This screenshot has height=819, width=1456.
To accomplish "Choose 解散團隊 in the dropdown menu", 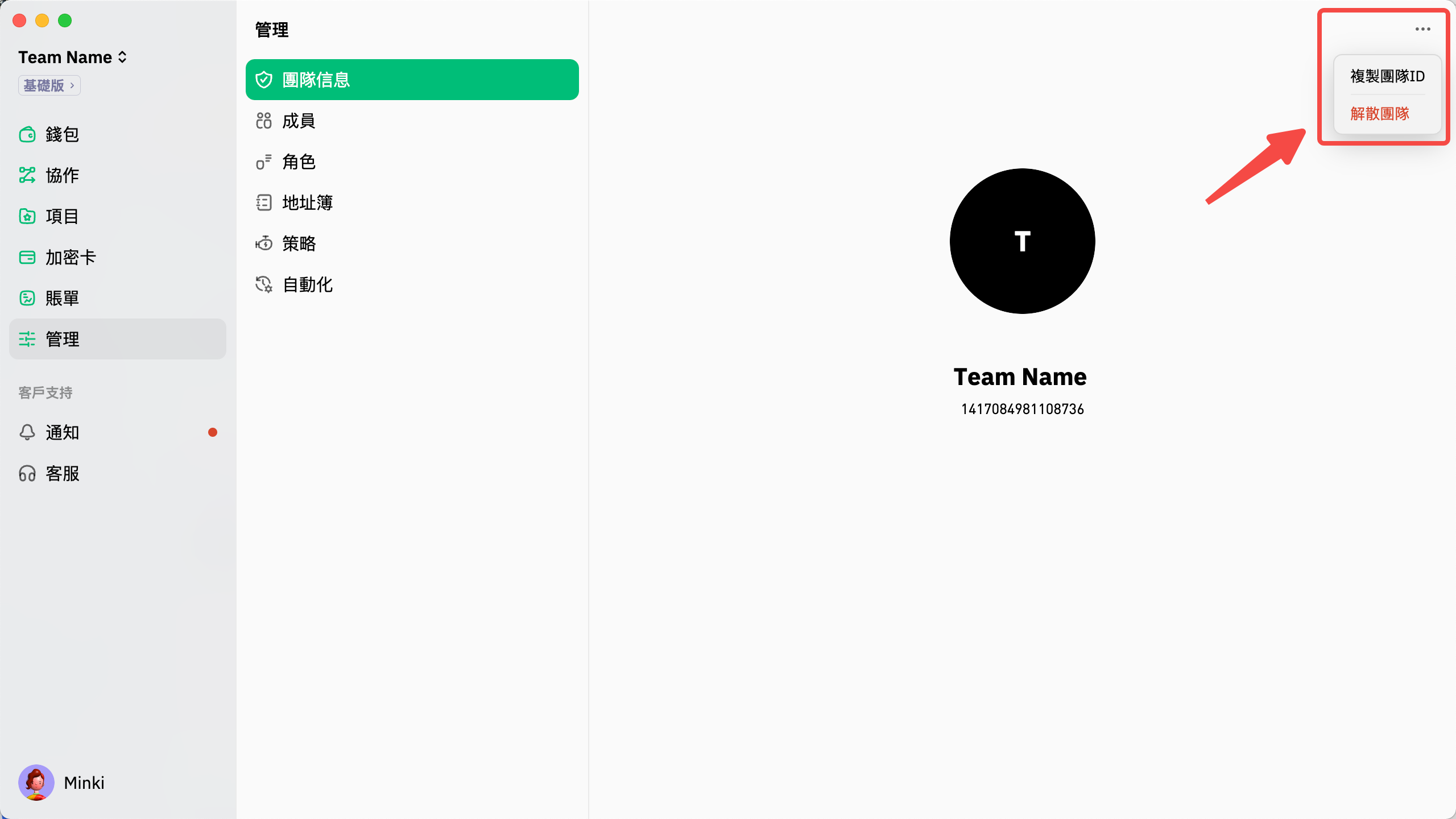I will point(1380,114).
